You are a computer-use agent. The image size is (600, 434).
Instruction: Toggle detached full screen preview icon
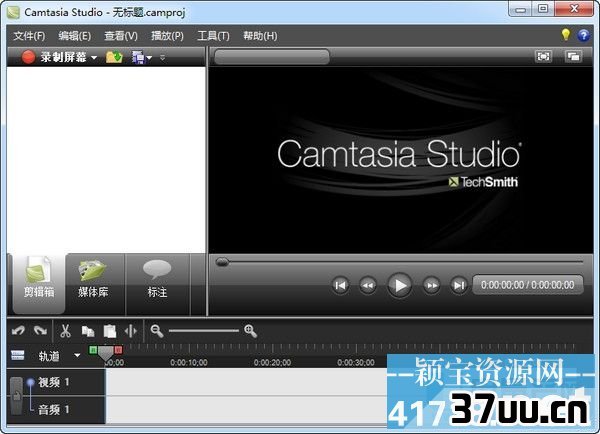pos(574,57)
